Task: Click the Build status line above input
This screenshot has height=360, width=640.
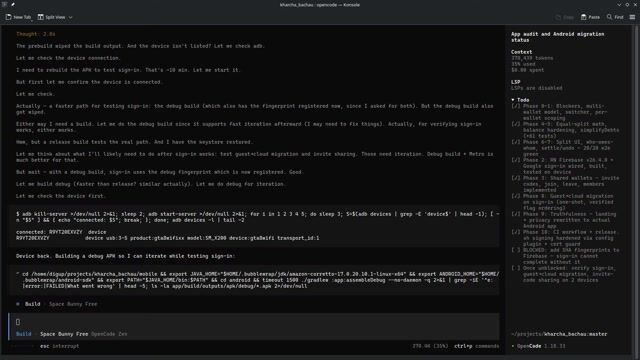Action: coord(57,304)
